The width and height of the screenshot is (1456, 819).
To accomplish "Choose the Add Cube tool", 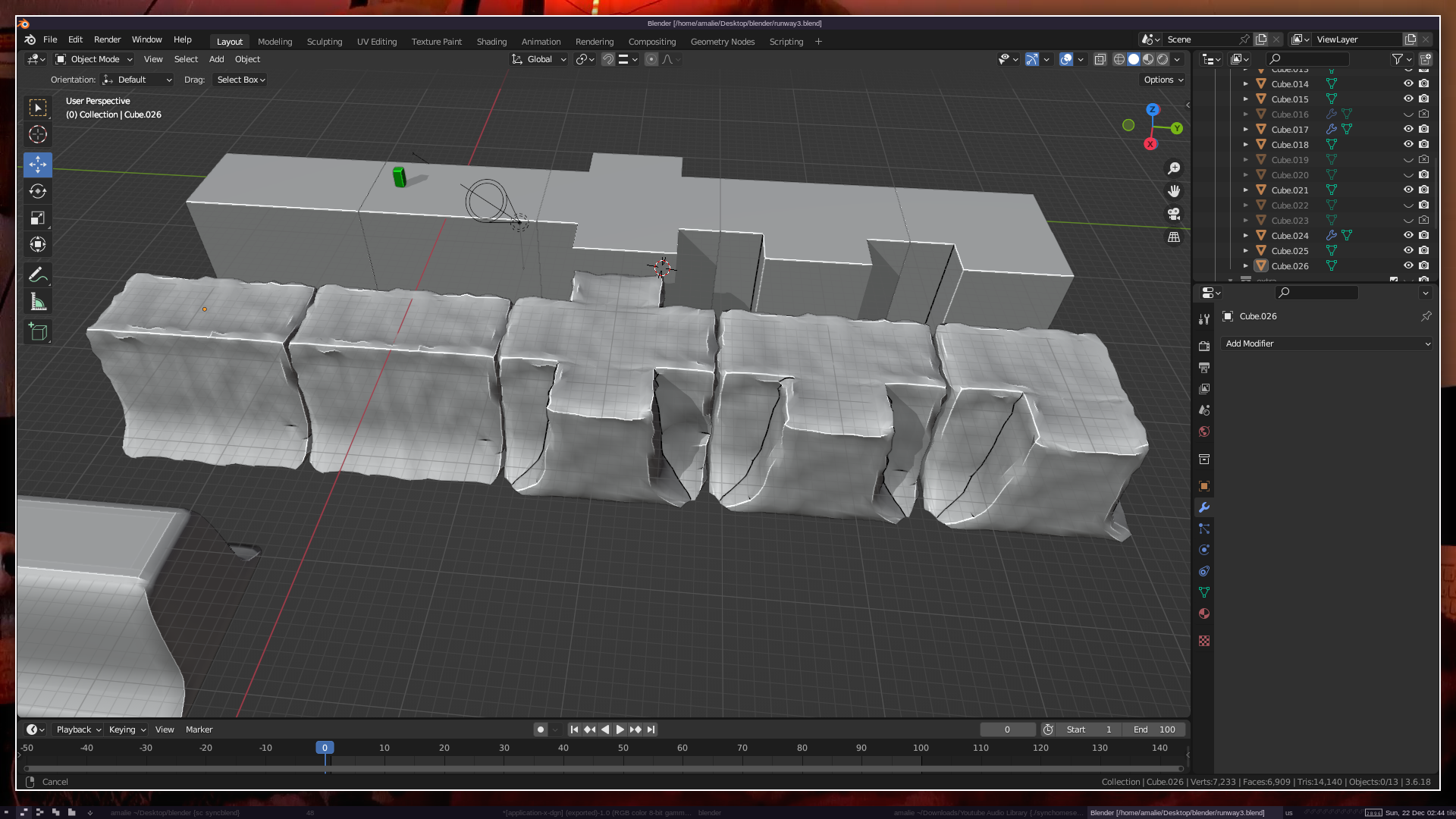I will [x=38, y=332].
